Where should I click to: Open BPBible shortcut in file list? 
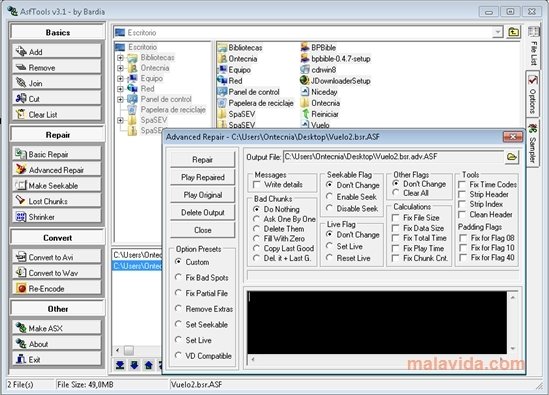318,47
